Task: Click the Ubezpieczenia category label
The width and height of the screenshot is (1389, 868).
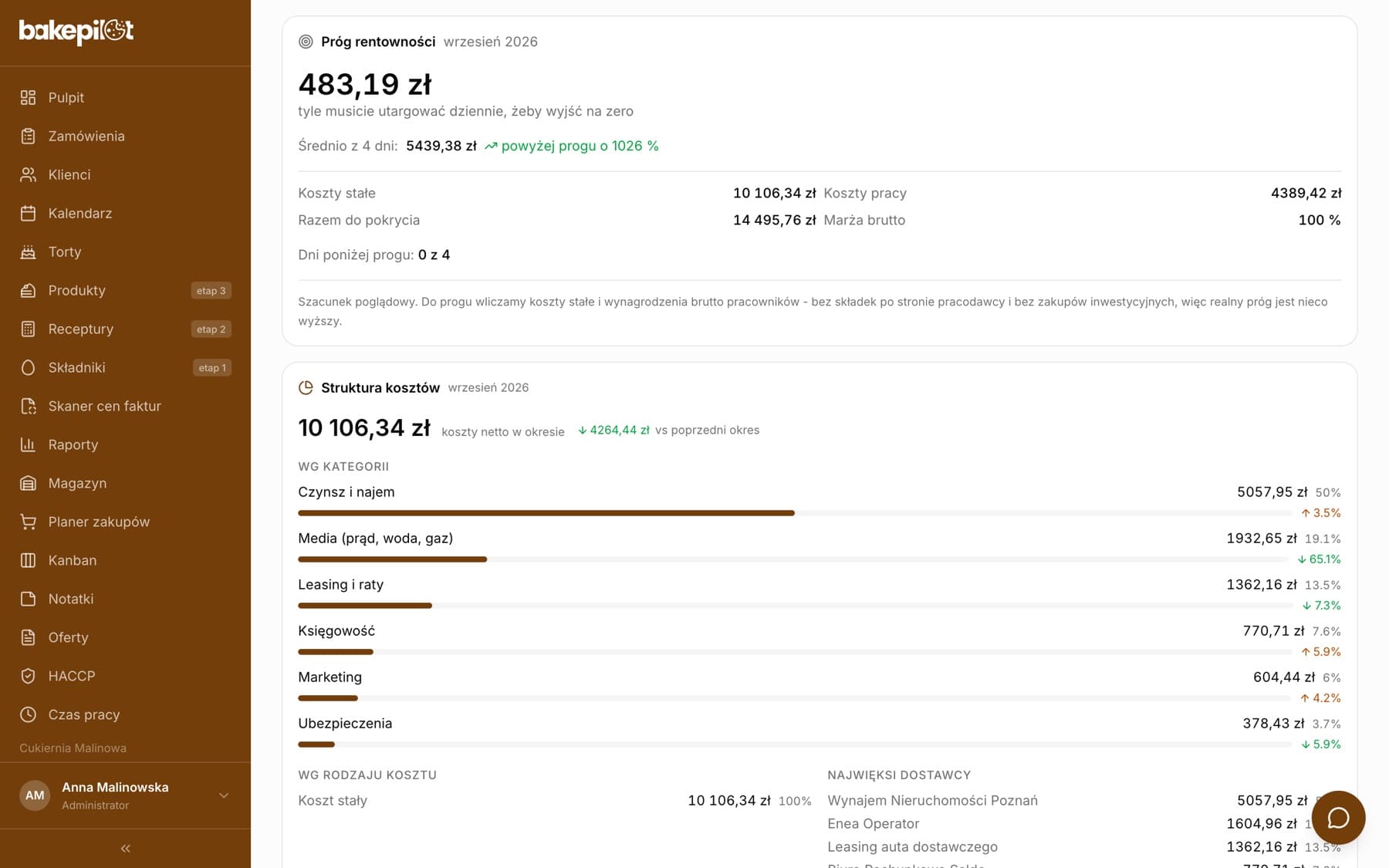Action: tap(345, 723)
